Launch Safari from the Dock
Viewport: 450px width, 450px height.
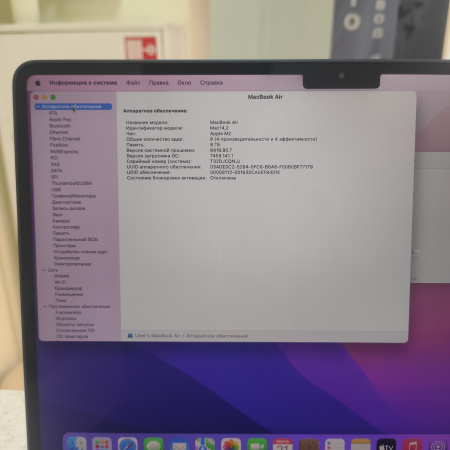point(128,444)
